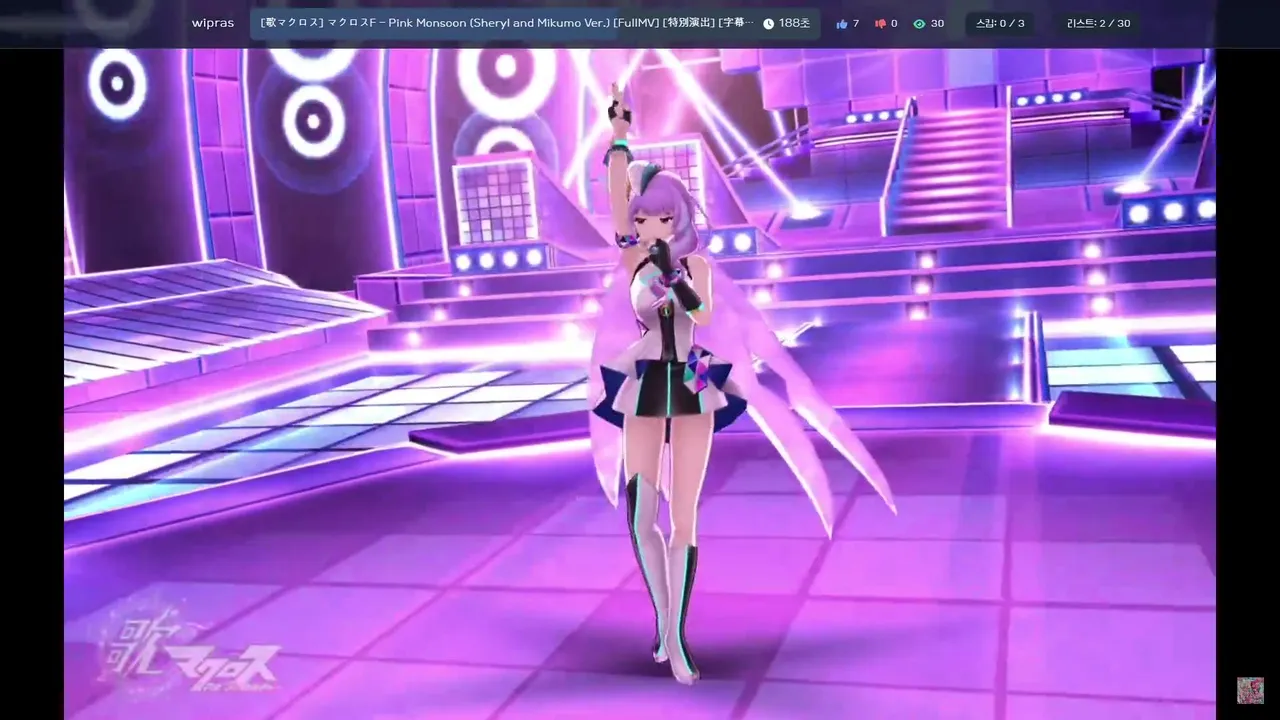Viewport: 1280px width, 720px height.
Task: Click the dislike count 0
Action: [x=894, y=23]
